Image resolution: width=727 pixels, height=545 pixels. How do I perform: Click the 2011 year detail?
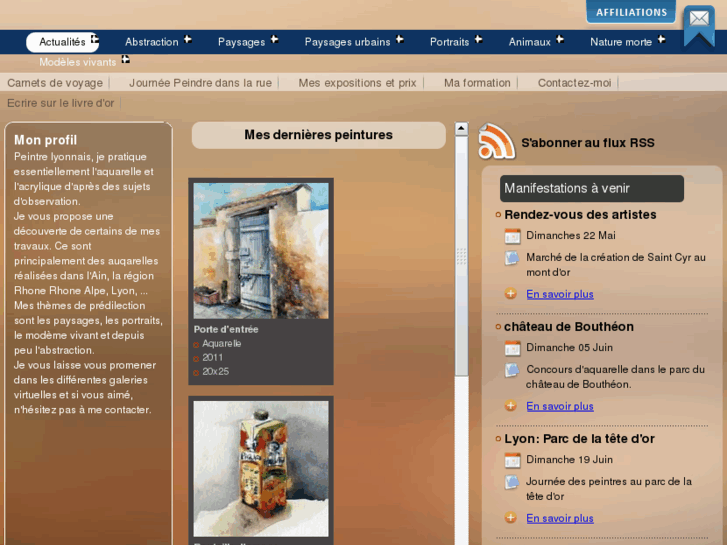click(212, 358)
